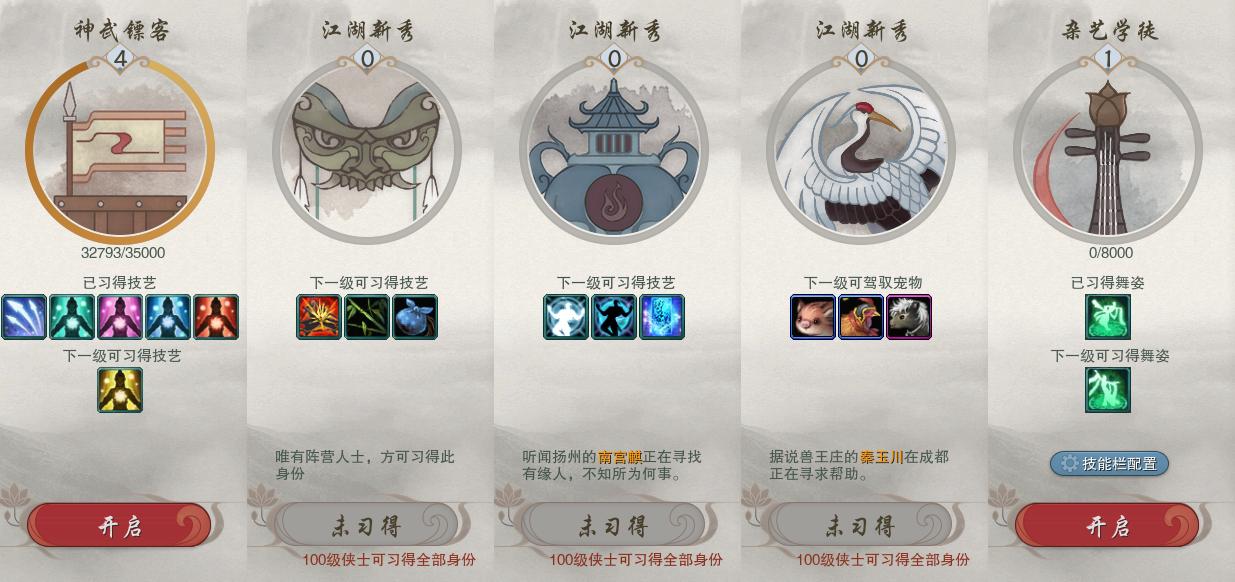Image resolution: width=1235 pixels, height=582 pixels.
Task: Select the rooster pet icon
Action: point(861,317)
